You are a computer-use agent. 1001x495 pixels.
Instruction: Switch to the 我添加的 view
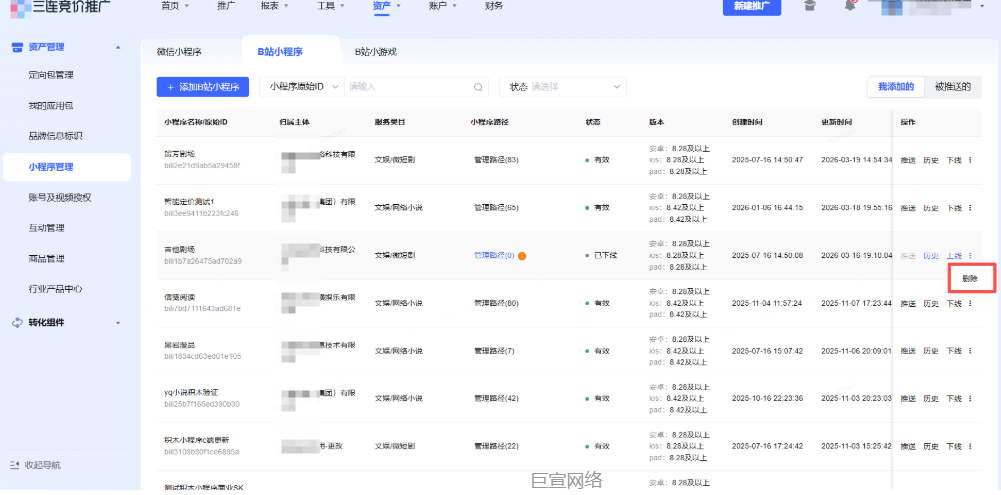[896, 87]
